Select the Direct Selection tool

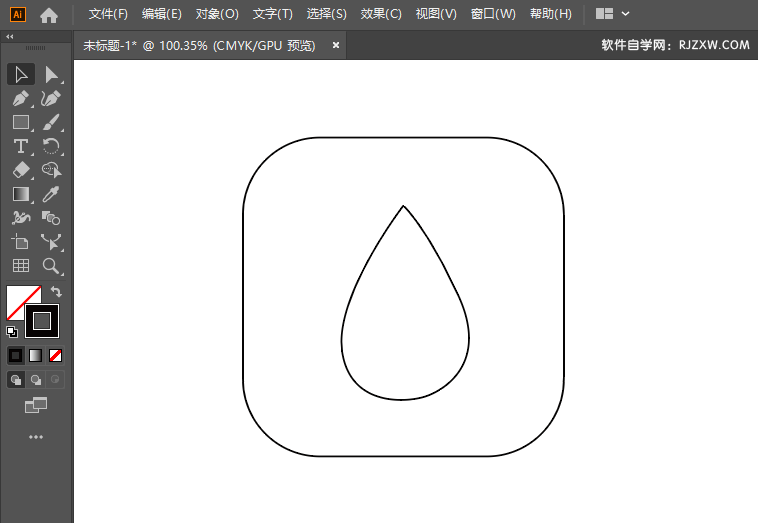click(51, 74)
